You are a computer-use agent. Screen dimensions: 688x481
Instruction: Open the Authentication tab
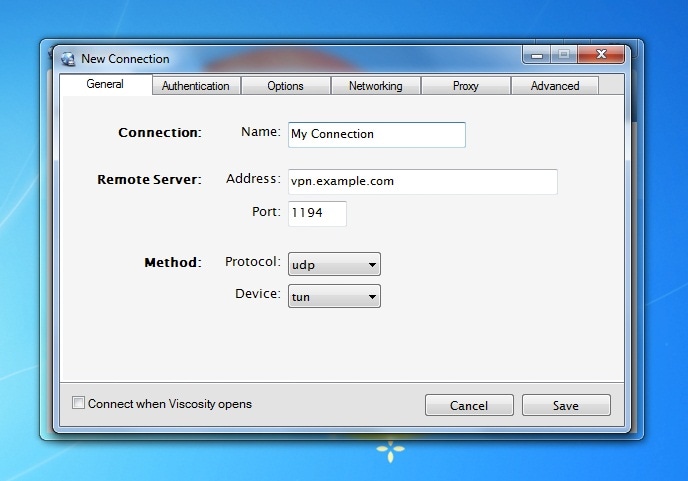[x=196, y=86]
